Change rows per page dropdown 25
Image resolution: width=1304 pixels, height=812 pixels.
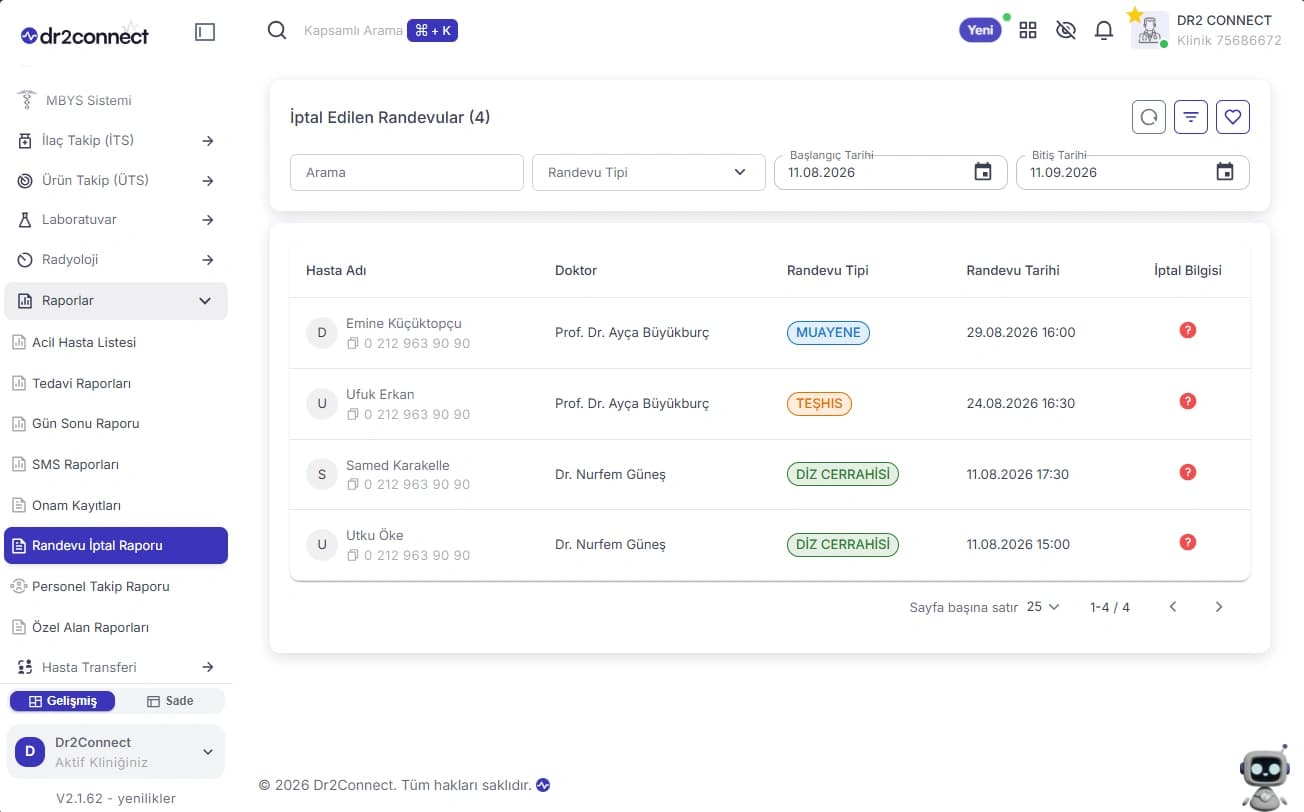click(1043, 607)
